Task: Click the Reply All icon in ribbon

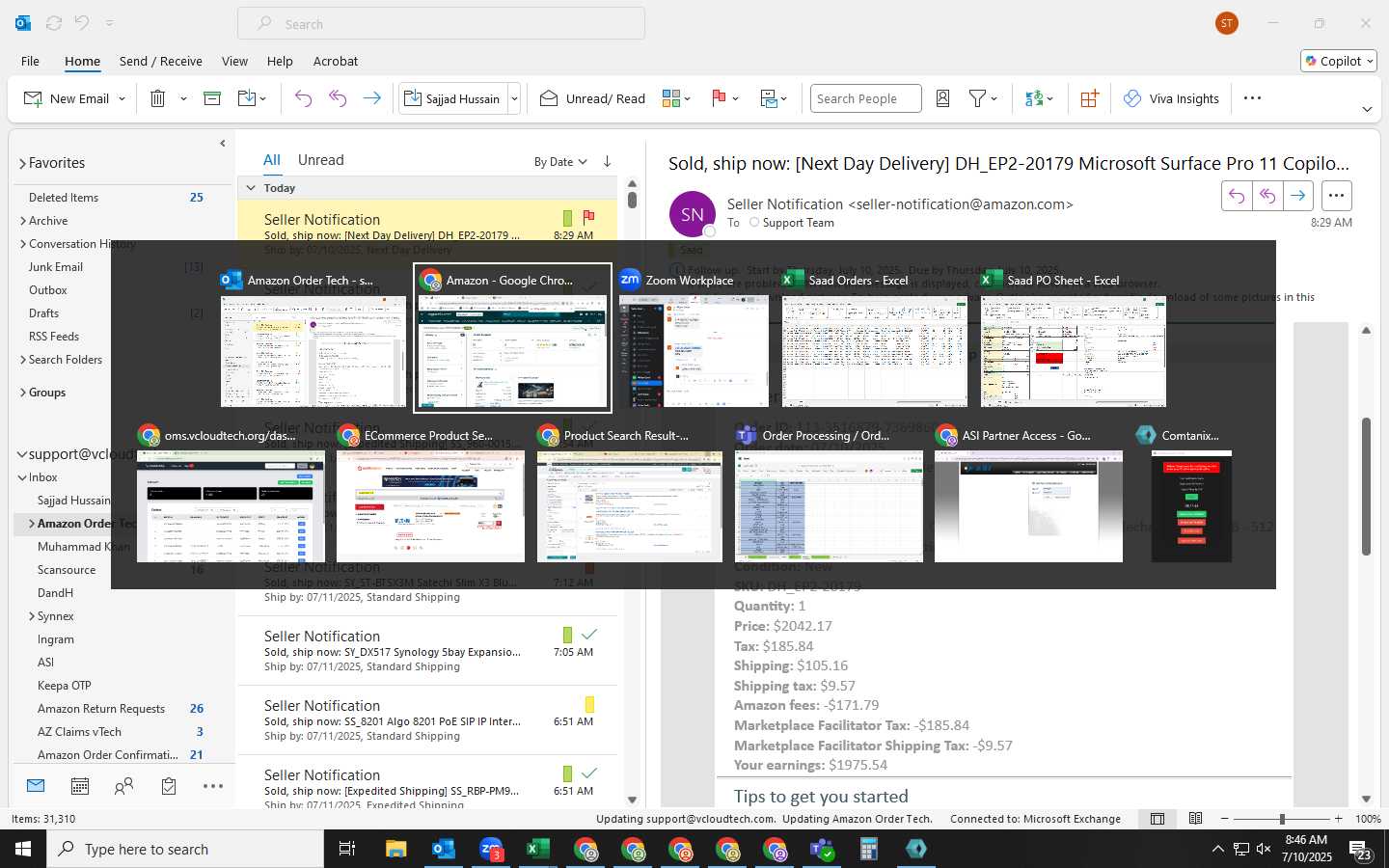Action: pyautogui.click(x=338, y=98)
